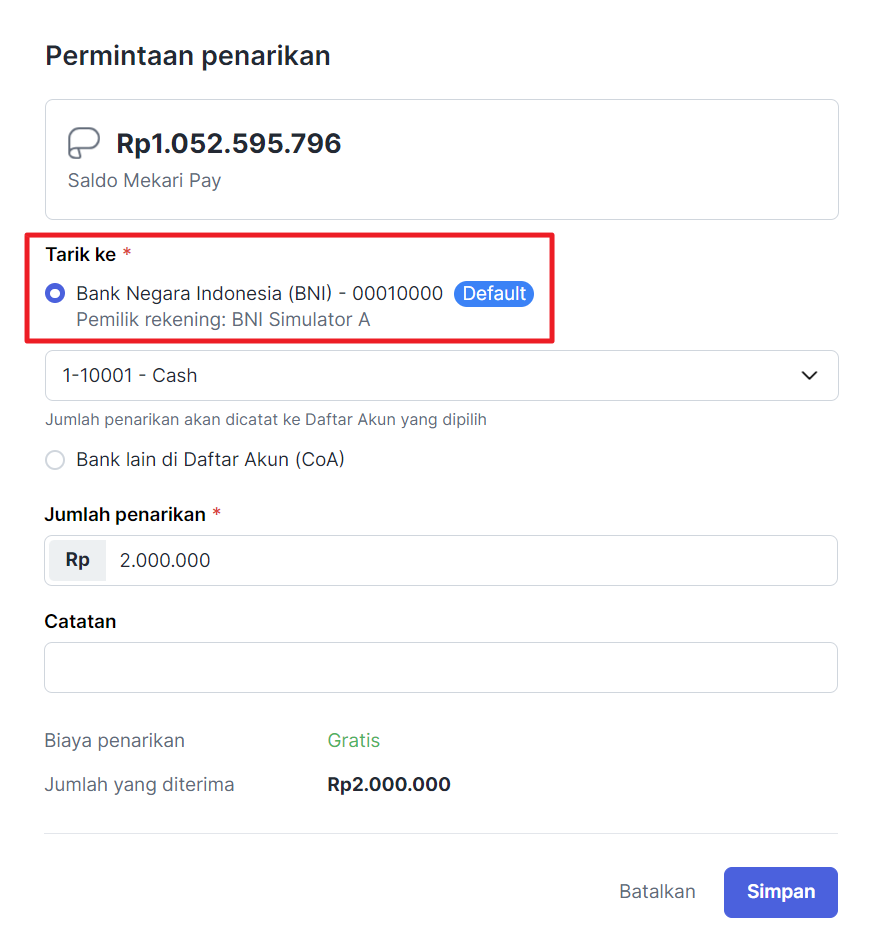Click the green Gratis fee text

354,741
